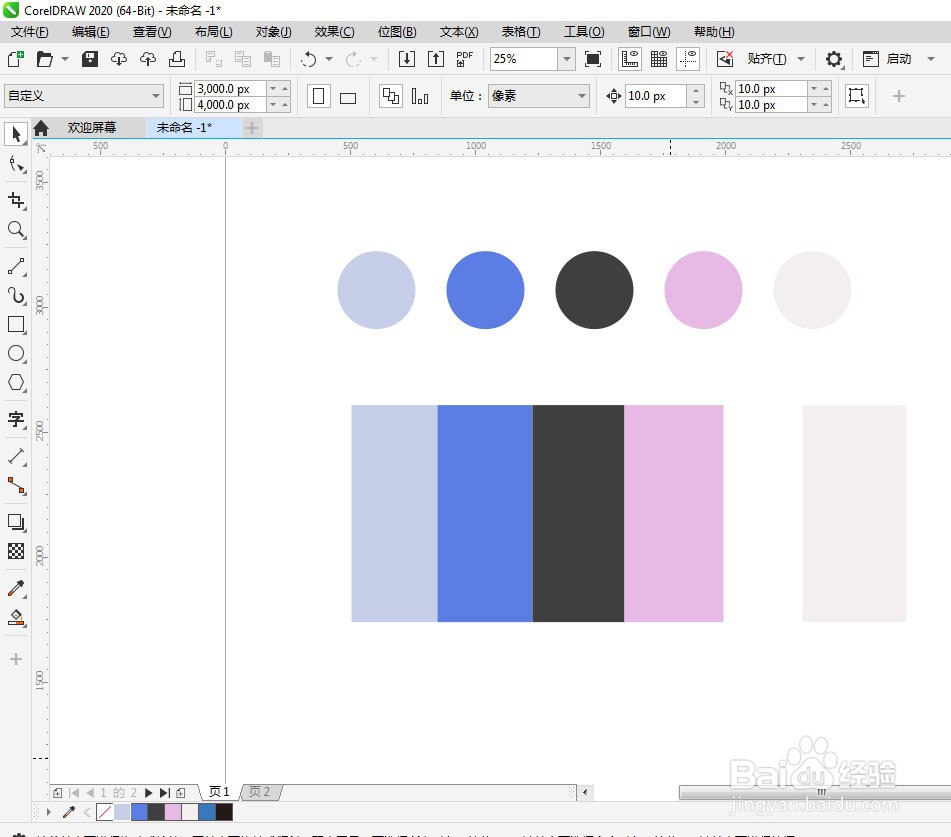Viewport: 951px width, 837px height.
Task: Click the Print icon
Action: click(177, 59)
